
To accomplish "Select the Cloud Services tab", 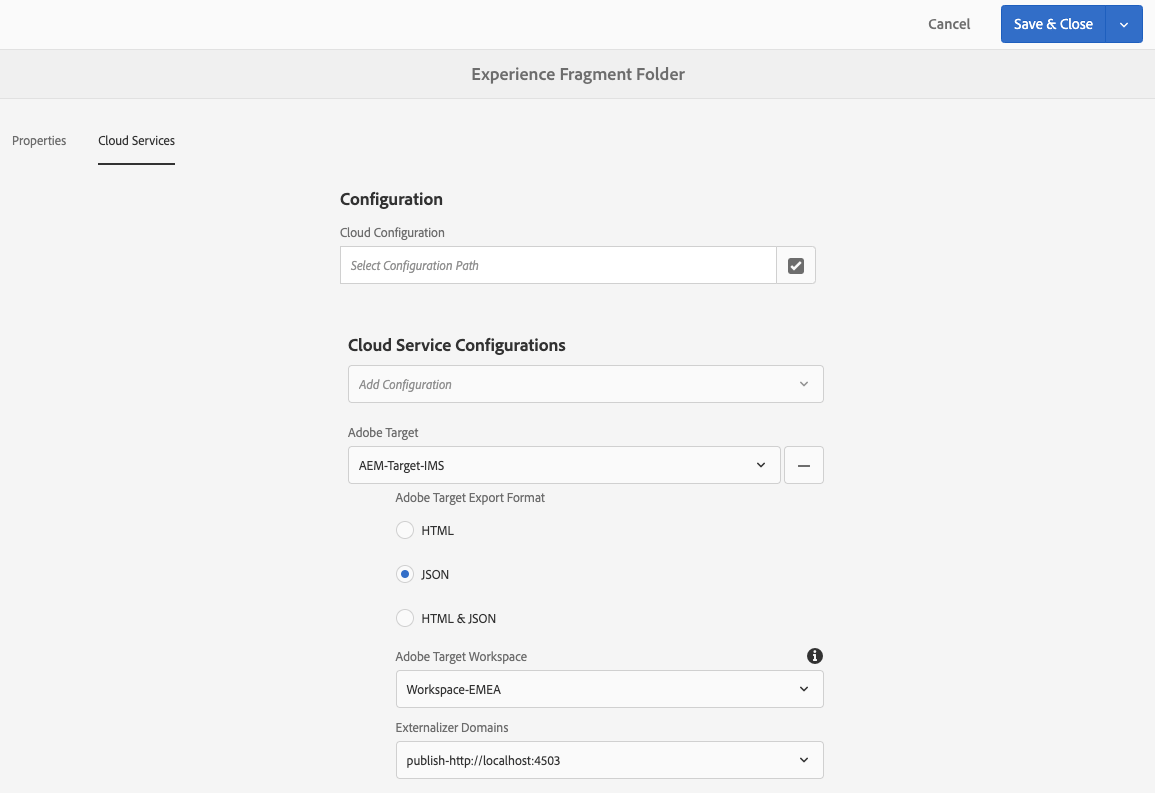I will point(136,141).
